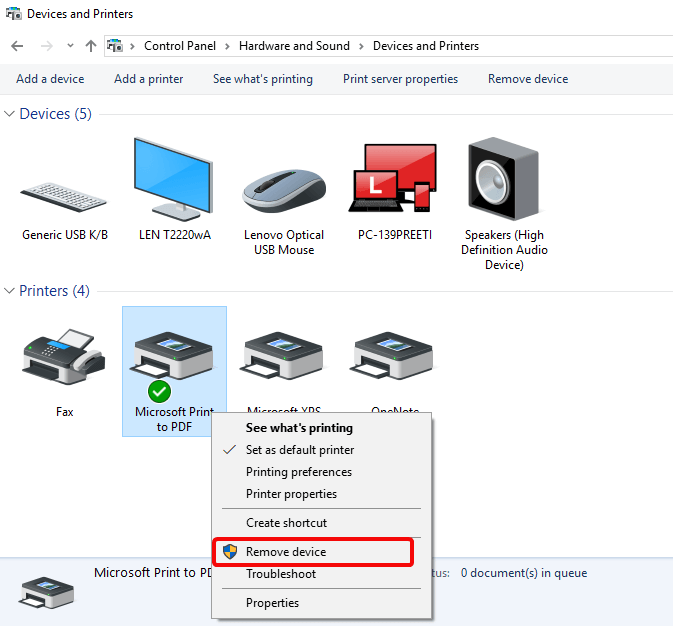
Task: Select the LEN T2220wA monitor icon
Action: click(x=173, y=179)
